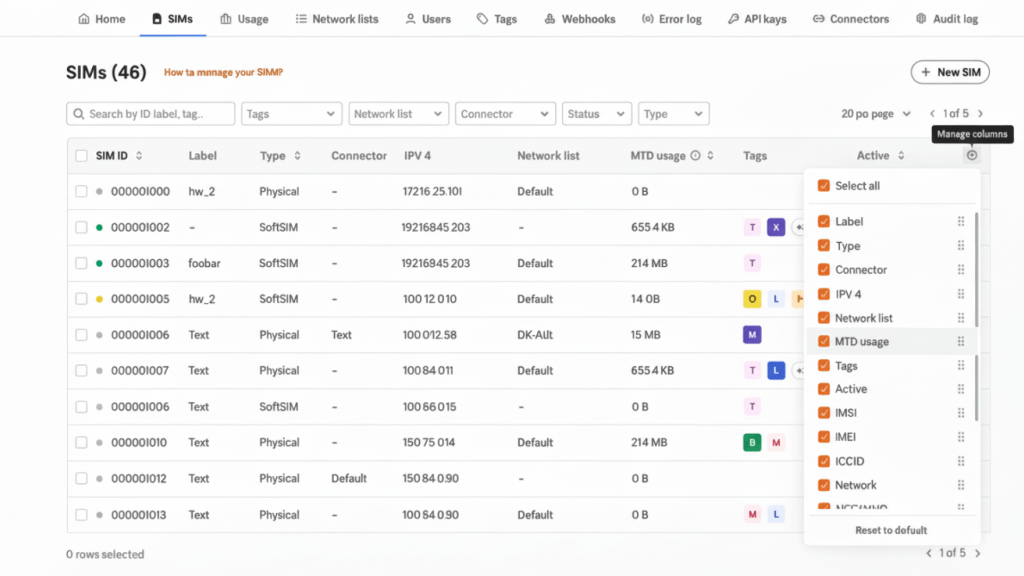
Task: Open the Tags filter dropdown
Action: click(x=291, y=114)
